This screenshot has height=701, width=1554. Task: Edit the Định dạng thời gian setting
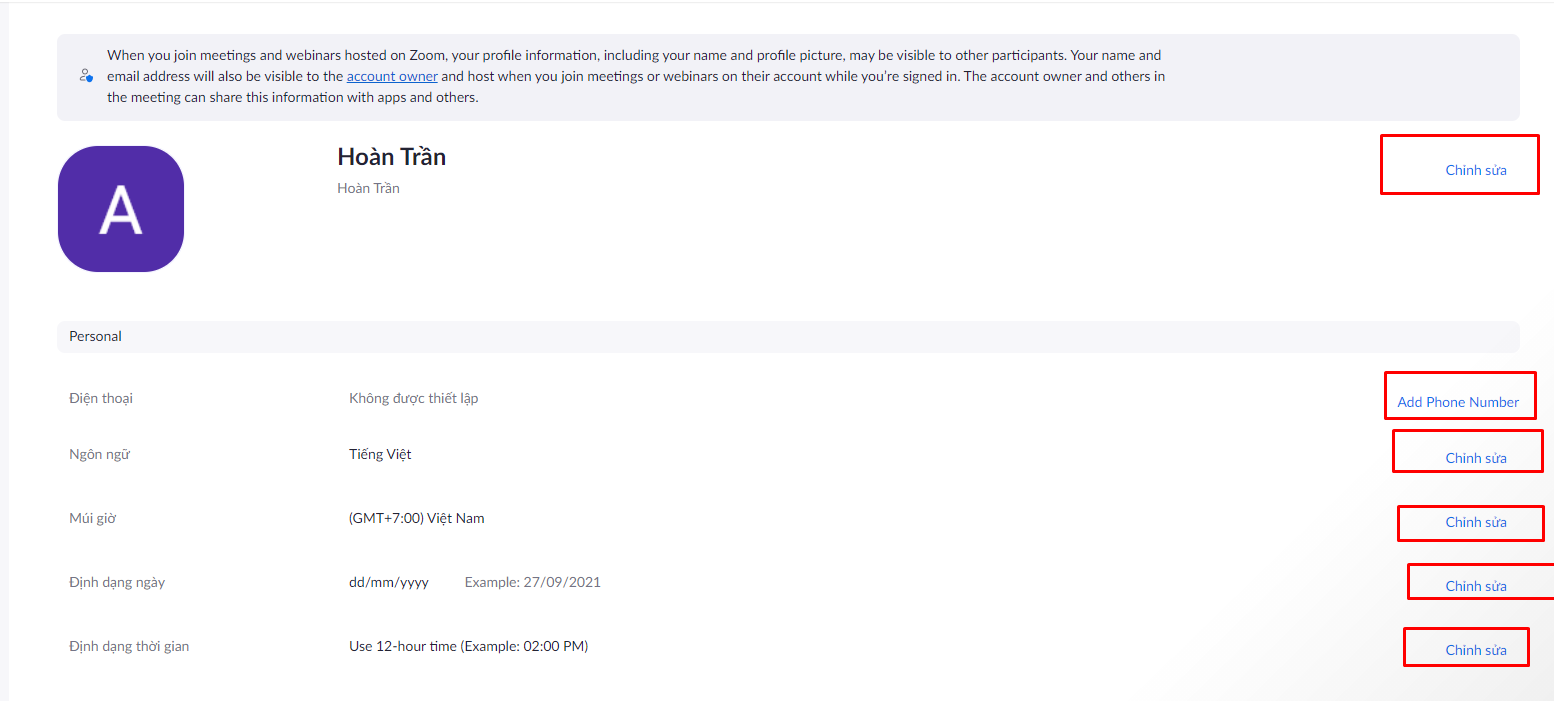tap(1475, 650)
